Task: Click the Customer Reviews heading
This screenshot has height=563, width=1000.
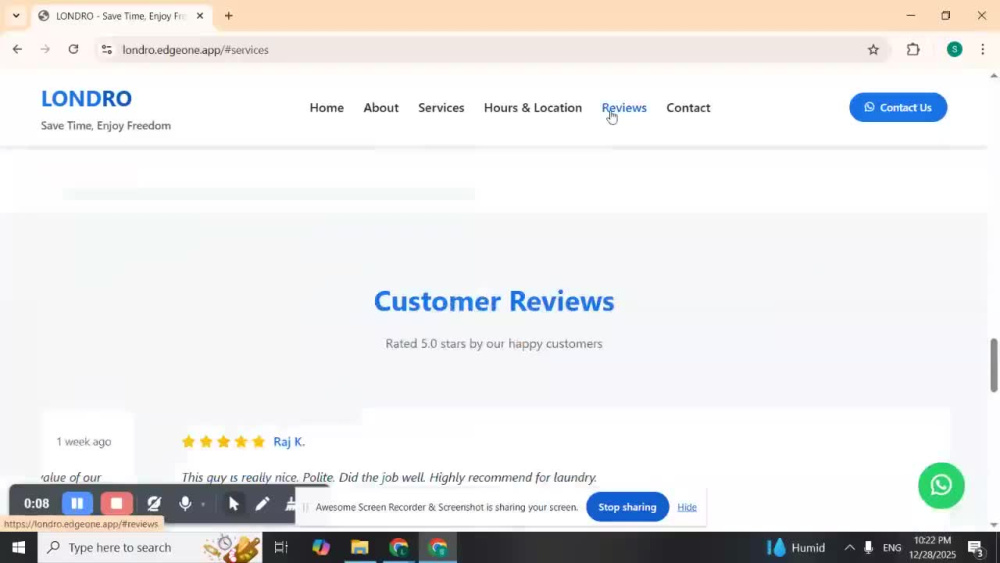Action: pos(494,301)
